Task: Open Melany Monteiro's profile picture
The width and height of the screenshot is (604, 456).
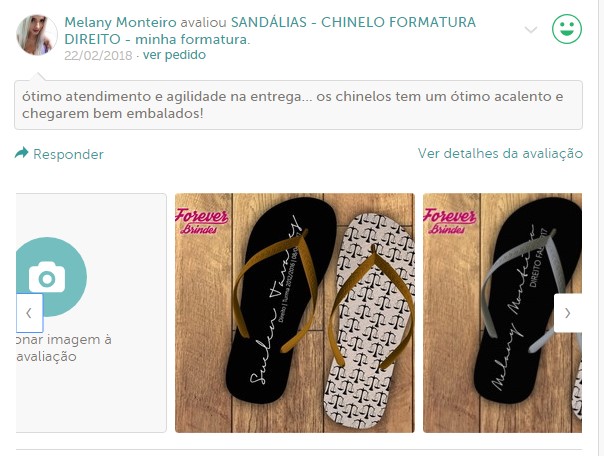Action: pyautogui.click(x=37, y=35)
